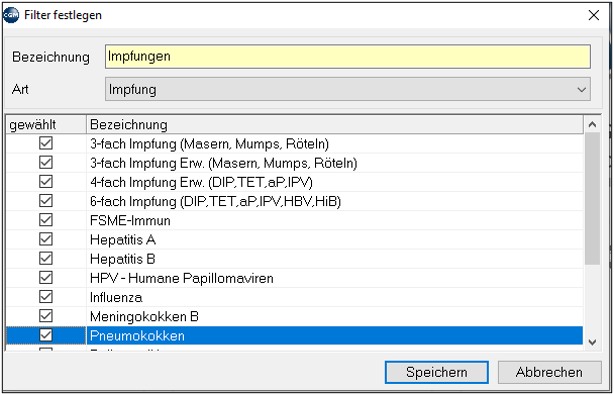This screenshot has width=614, height=395.
Task: Sort by the gewählt column header
Action: [46, 124]
